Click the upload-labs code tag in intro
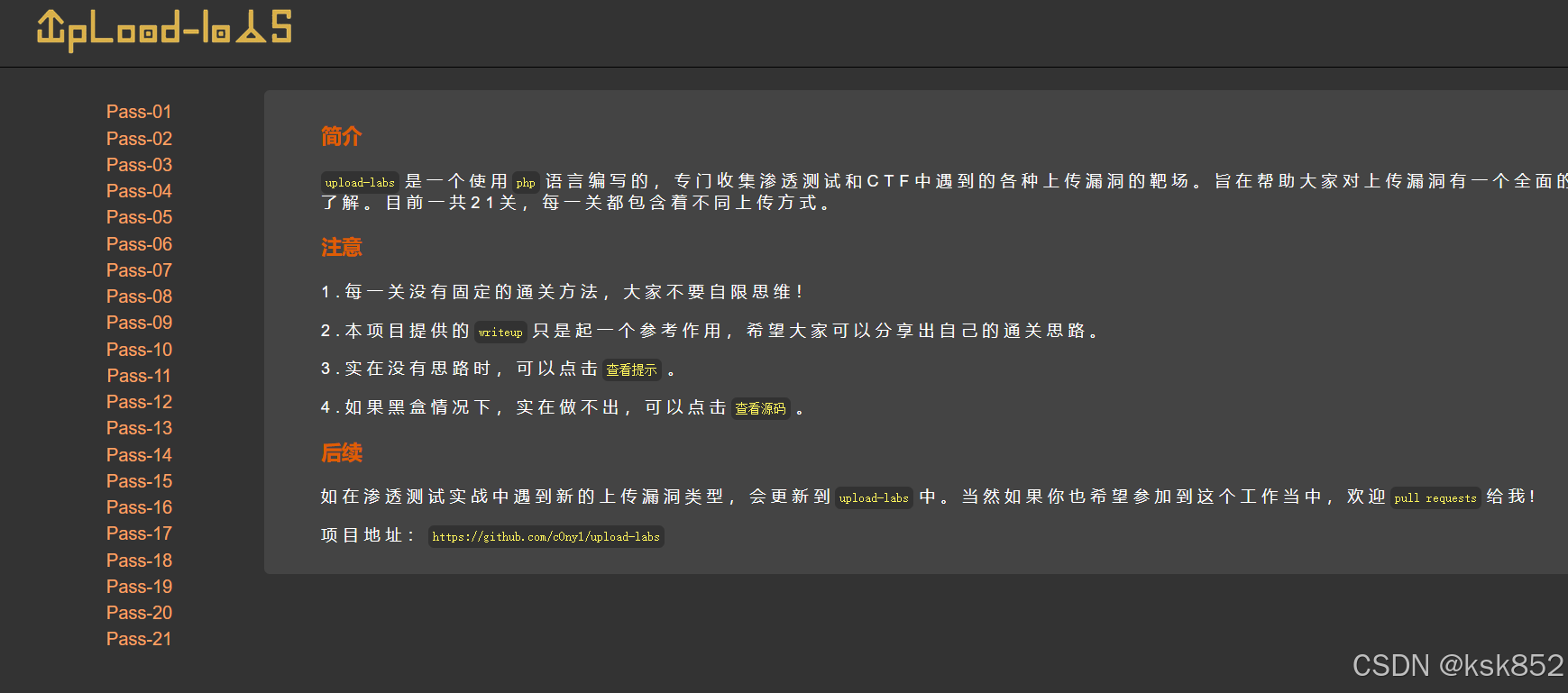1568x693 pixels. 360,182
